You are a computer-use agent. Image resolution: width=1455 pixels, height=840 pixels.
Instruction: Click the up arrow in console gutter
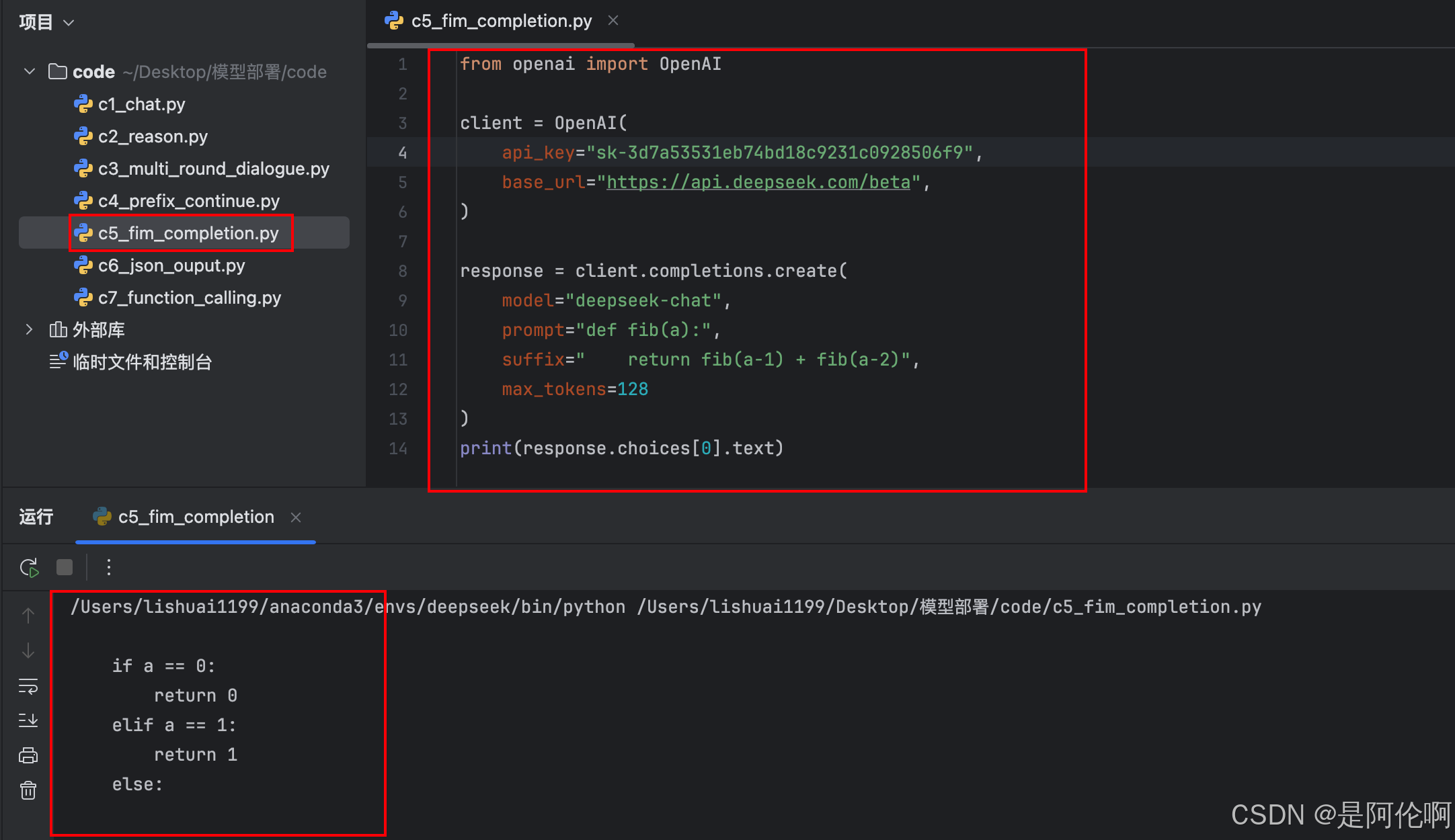28,616
